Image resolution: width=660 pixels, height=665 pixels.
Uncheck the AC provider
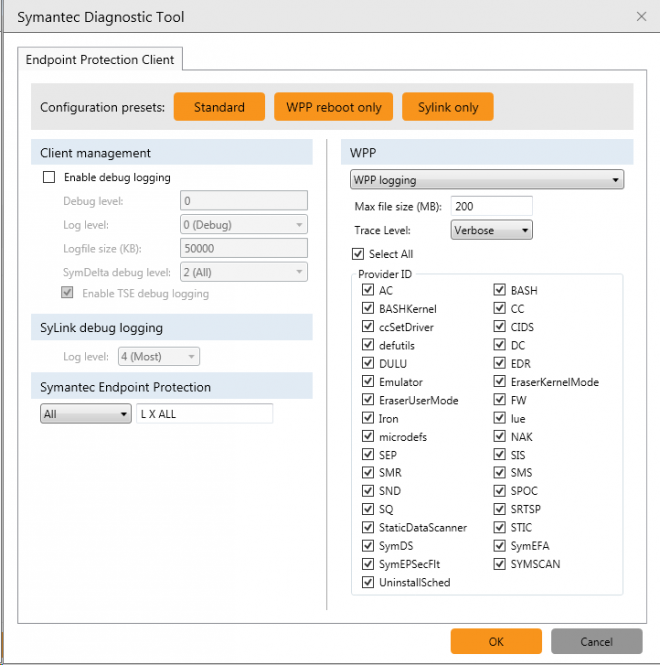tap(368, 290)
